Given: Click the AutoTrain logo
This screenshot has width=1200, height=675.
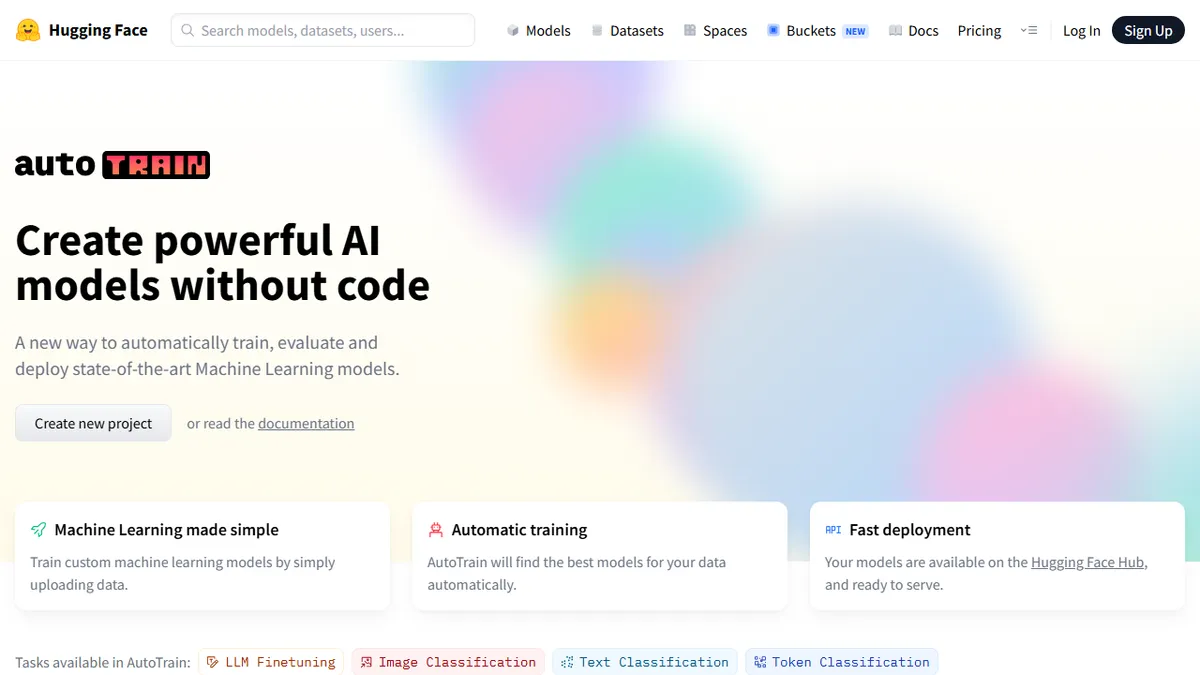Looking at the screenshot, I should 112,165.
